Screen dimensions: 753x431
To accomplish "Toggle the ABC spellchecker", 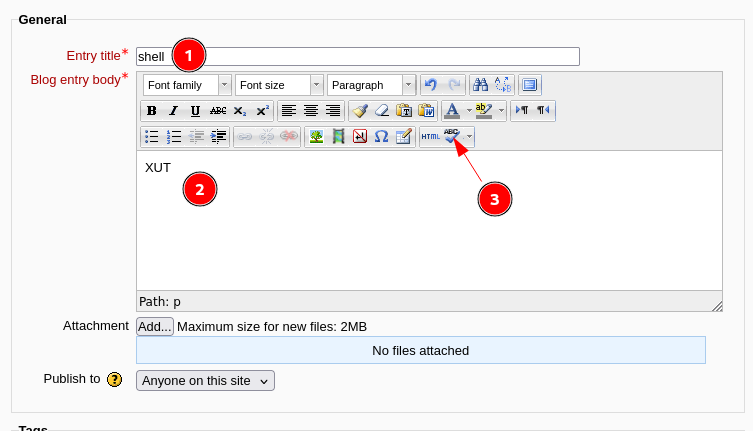I will [x=452, y=137].
